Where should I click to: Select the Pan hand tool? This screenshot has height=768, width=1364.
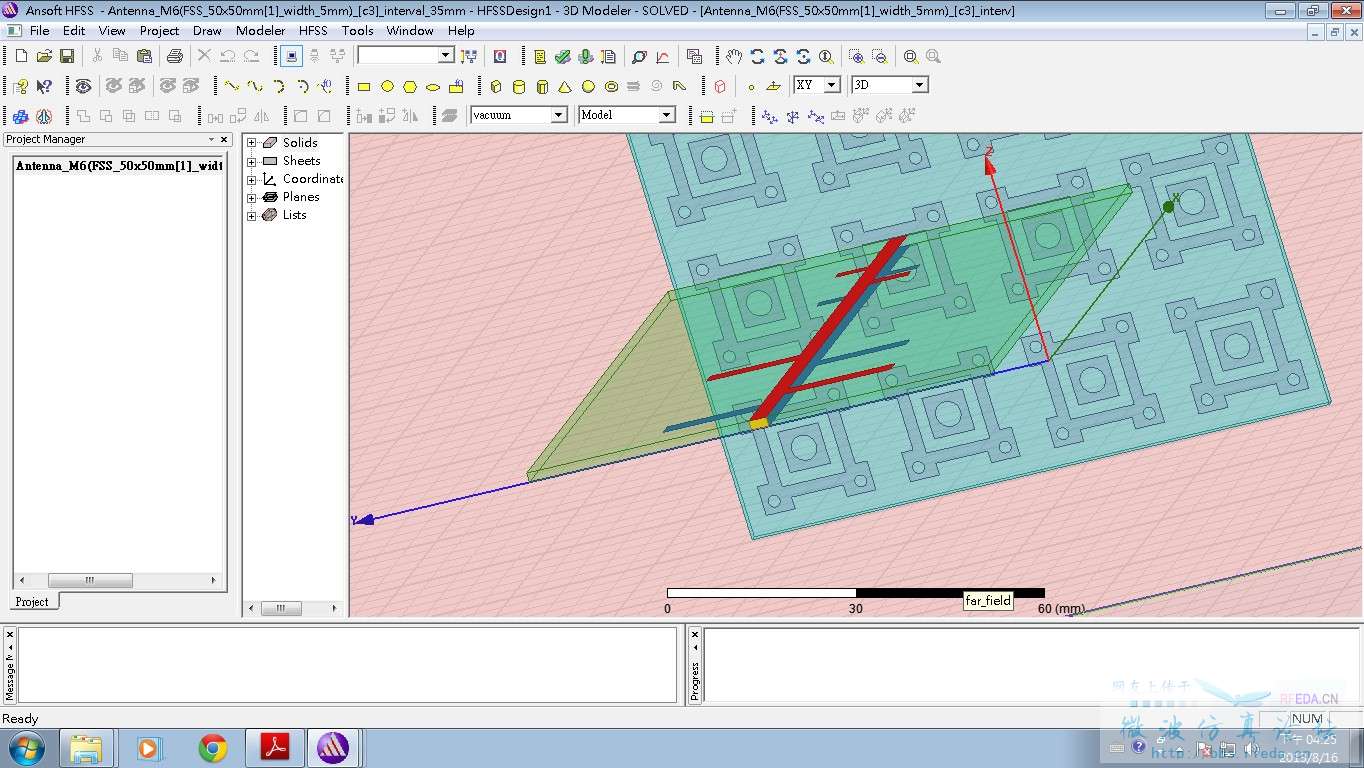tap(734, 56)
